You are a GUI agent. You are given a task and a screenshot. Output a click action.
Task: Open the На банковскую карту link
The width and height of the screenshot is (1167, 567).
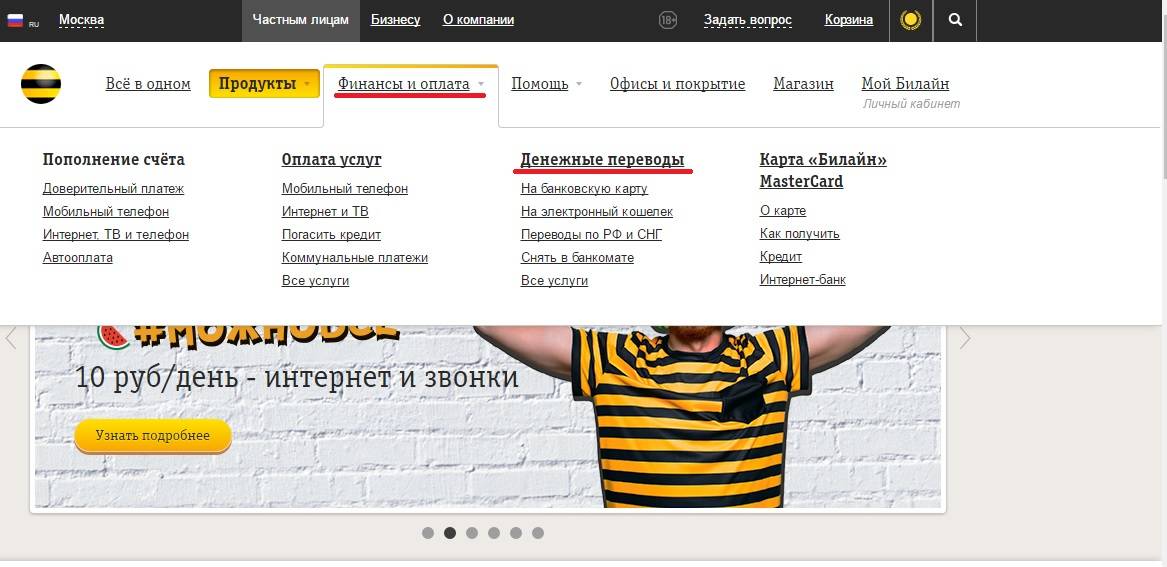click(584, 188)
